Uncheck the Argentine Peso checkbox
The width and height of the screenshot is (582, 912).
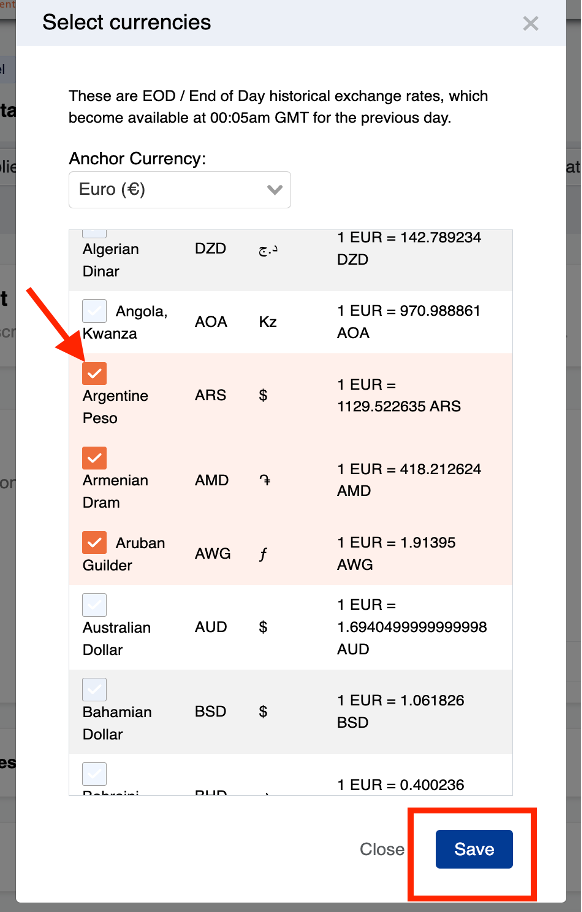click(x=94, y=373)
